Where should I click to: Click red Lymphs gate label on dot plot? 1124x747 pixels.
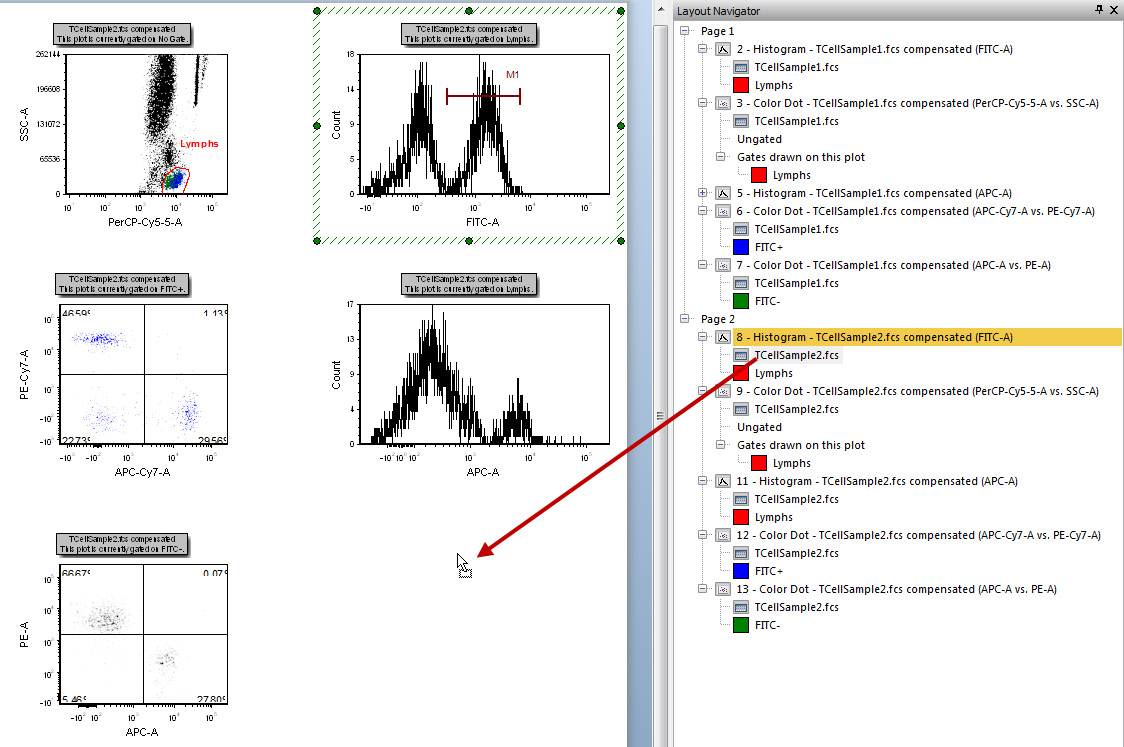pyautogui.click(x=199, y=144)
